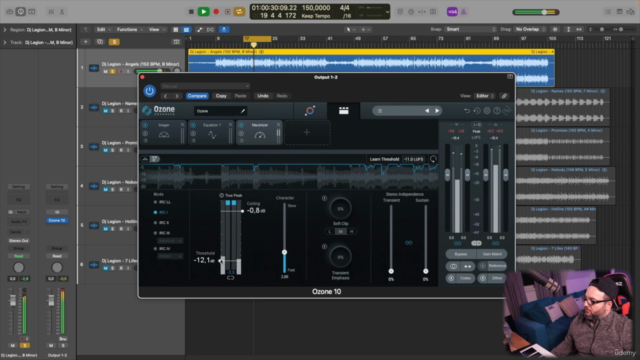Viewport: 640px width, 360px height.
Task: Toggle the yellow Cycle button
Action: pyautogui.click(x=240, y=12)
